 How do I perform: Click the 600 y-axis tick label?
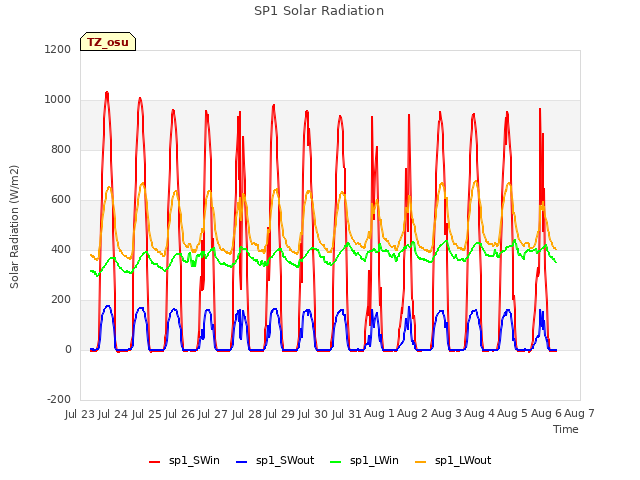click(61, 200)
